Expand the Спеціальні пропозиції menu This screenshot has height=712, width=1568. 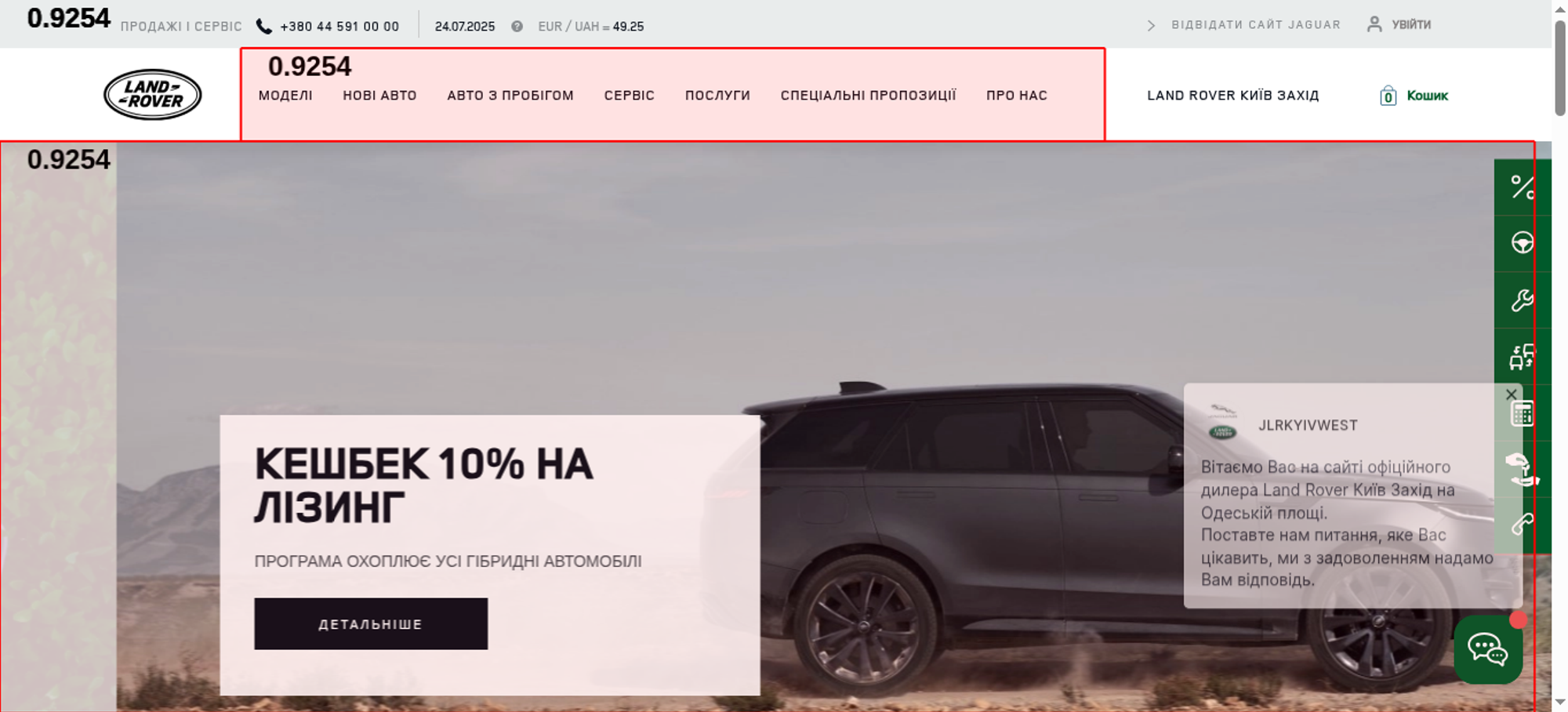(868, 96)
